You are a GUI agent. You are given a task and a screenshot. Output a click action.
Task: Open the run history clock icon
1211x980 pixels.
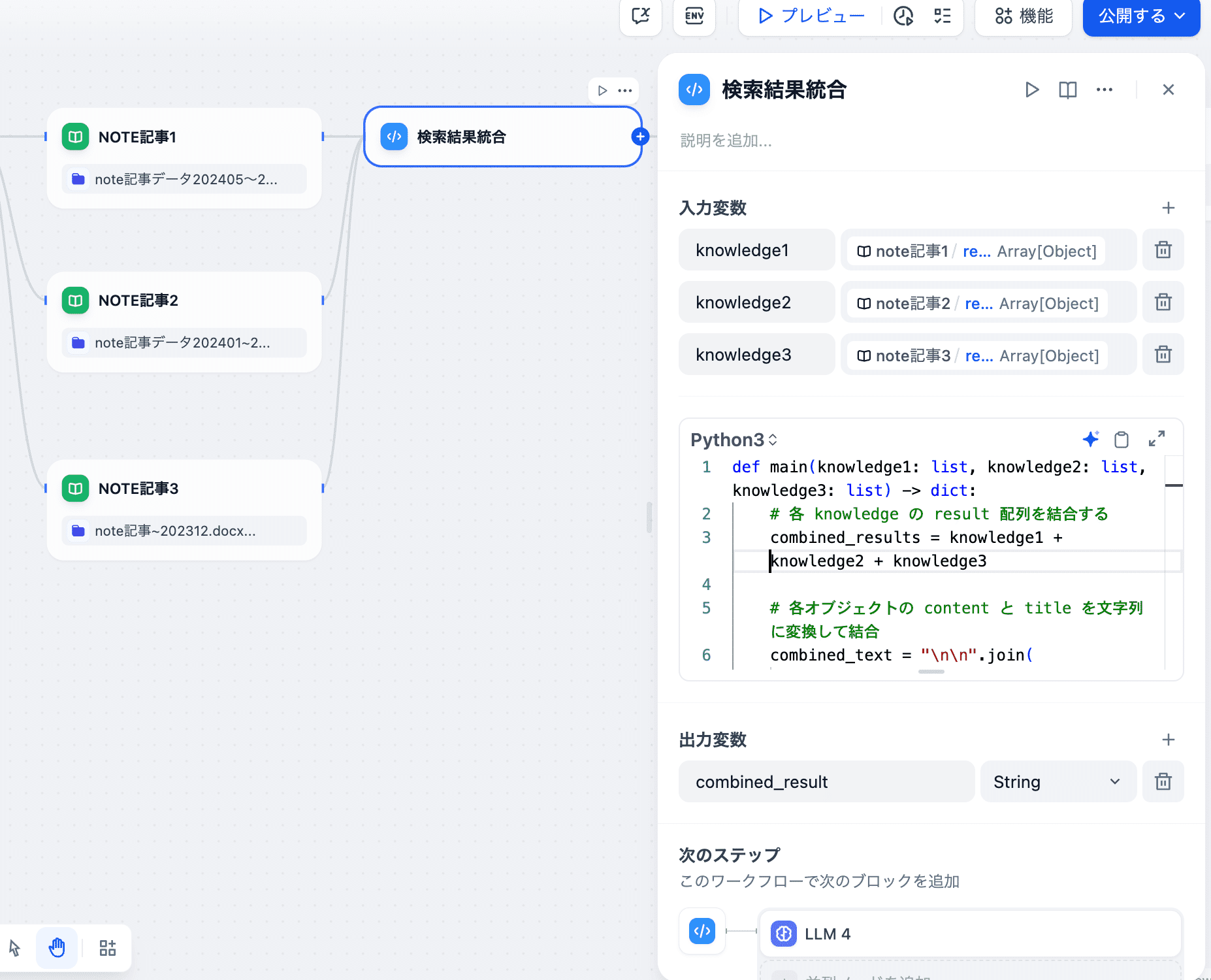pos(903,16)
